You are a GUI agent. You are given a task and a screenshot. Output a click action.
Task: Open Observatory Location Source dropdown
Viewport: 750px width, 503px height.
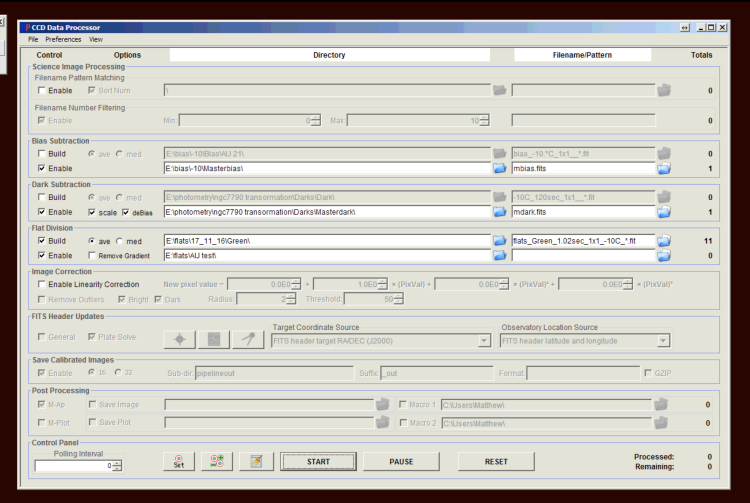click(662, 340)
